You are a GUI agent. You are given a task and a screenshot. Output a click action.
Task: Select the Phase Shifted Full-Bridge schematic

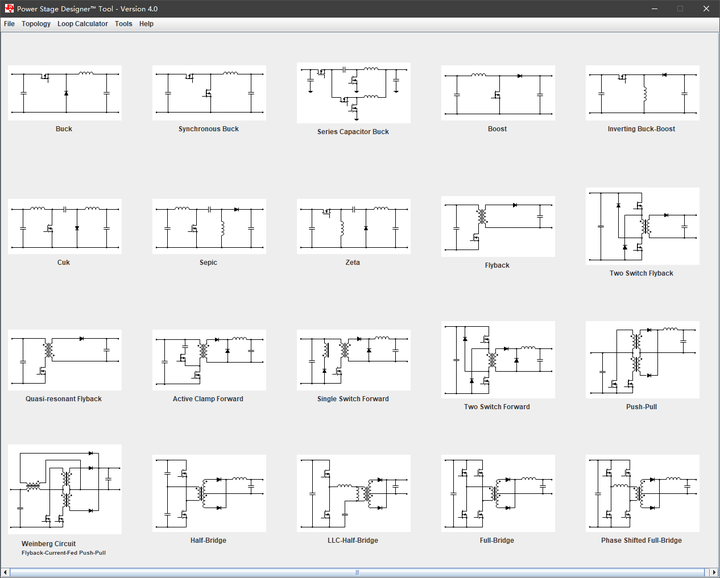(642, 494)
